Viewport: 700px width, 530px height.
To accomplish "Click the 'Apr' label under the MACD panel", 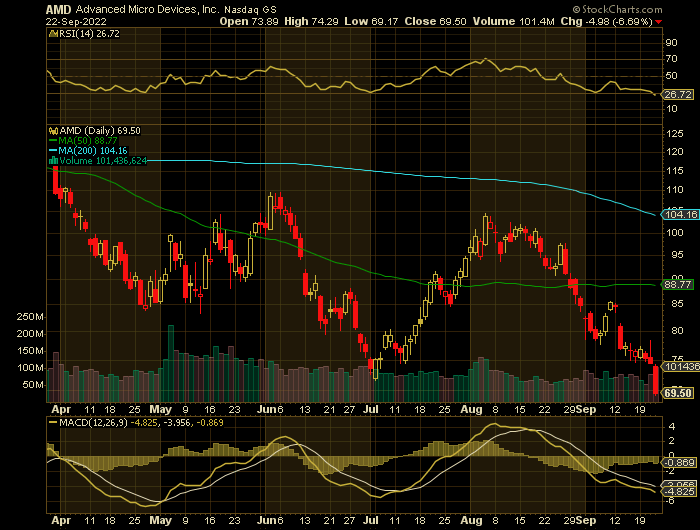I will click(x=61, y=520).
